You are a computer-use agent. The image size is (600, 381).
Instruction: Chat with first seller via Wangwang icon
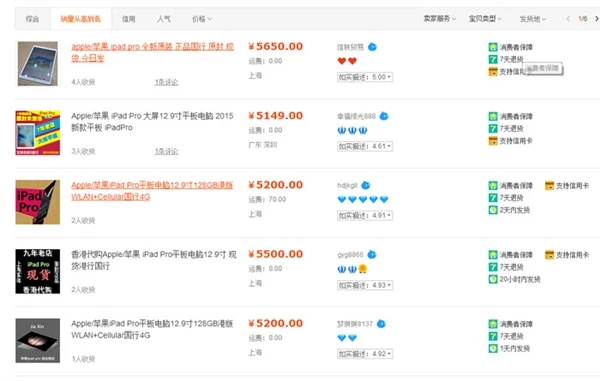(372, 47)
